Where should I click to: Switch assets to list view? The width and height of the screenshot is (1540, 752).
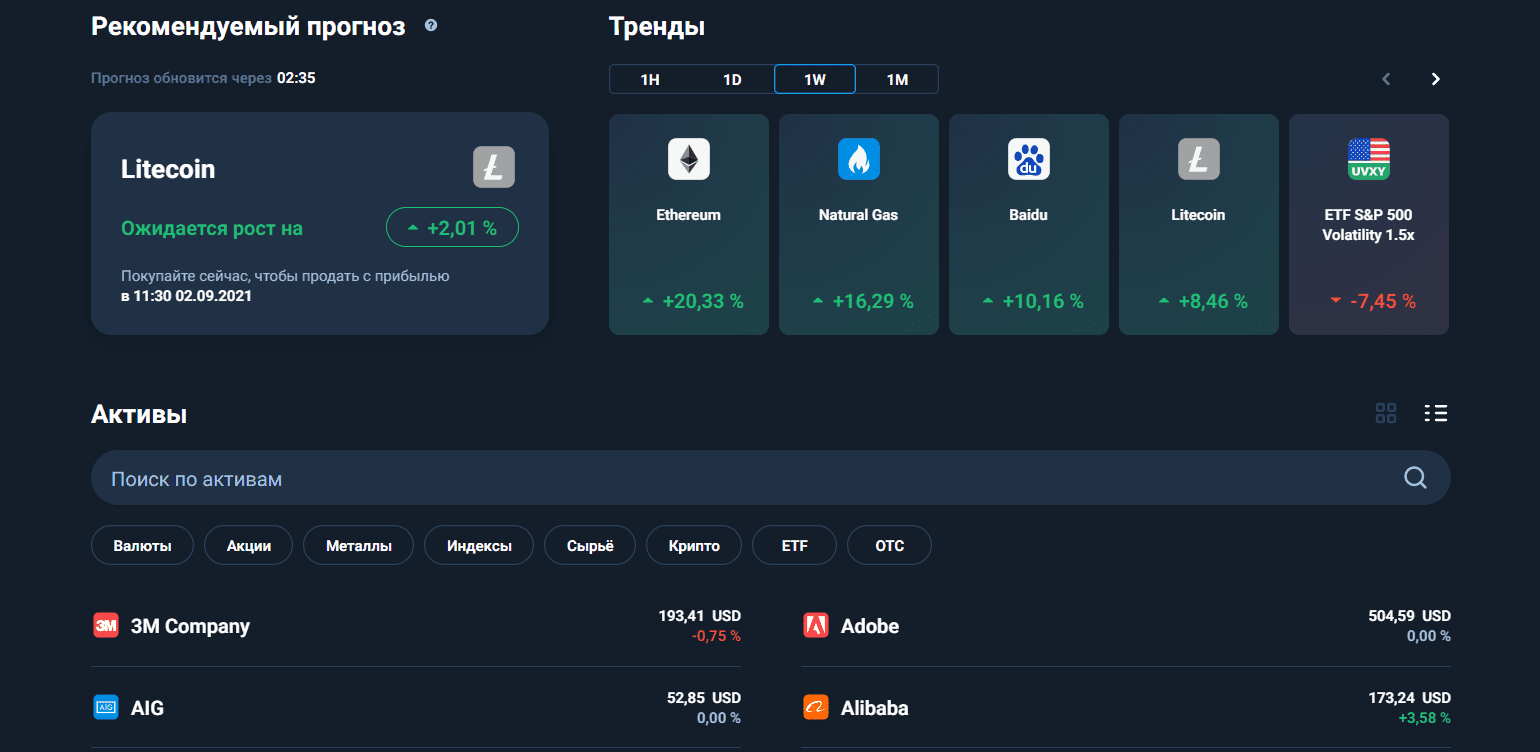click(x=1436, y=413)
